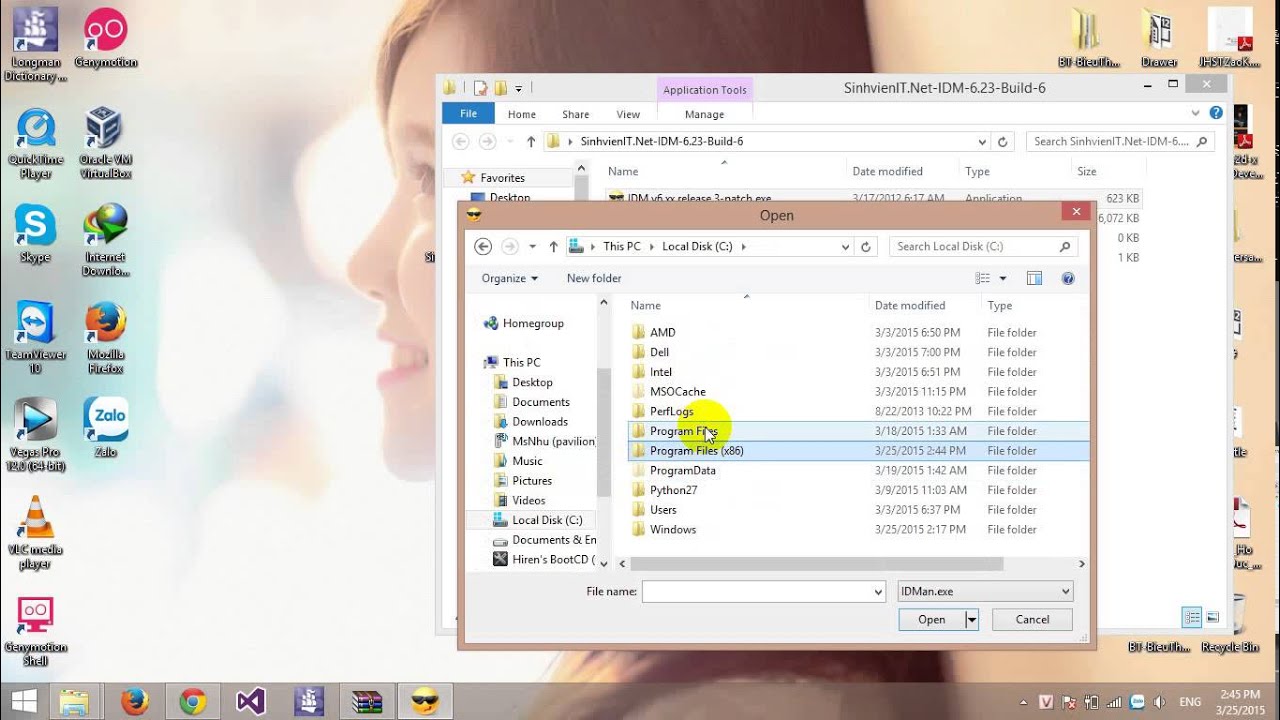Open VLC media player desktop icon
The image size is (1280, 720).
(x=36, y=533)
